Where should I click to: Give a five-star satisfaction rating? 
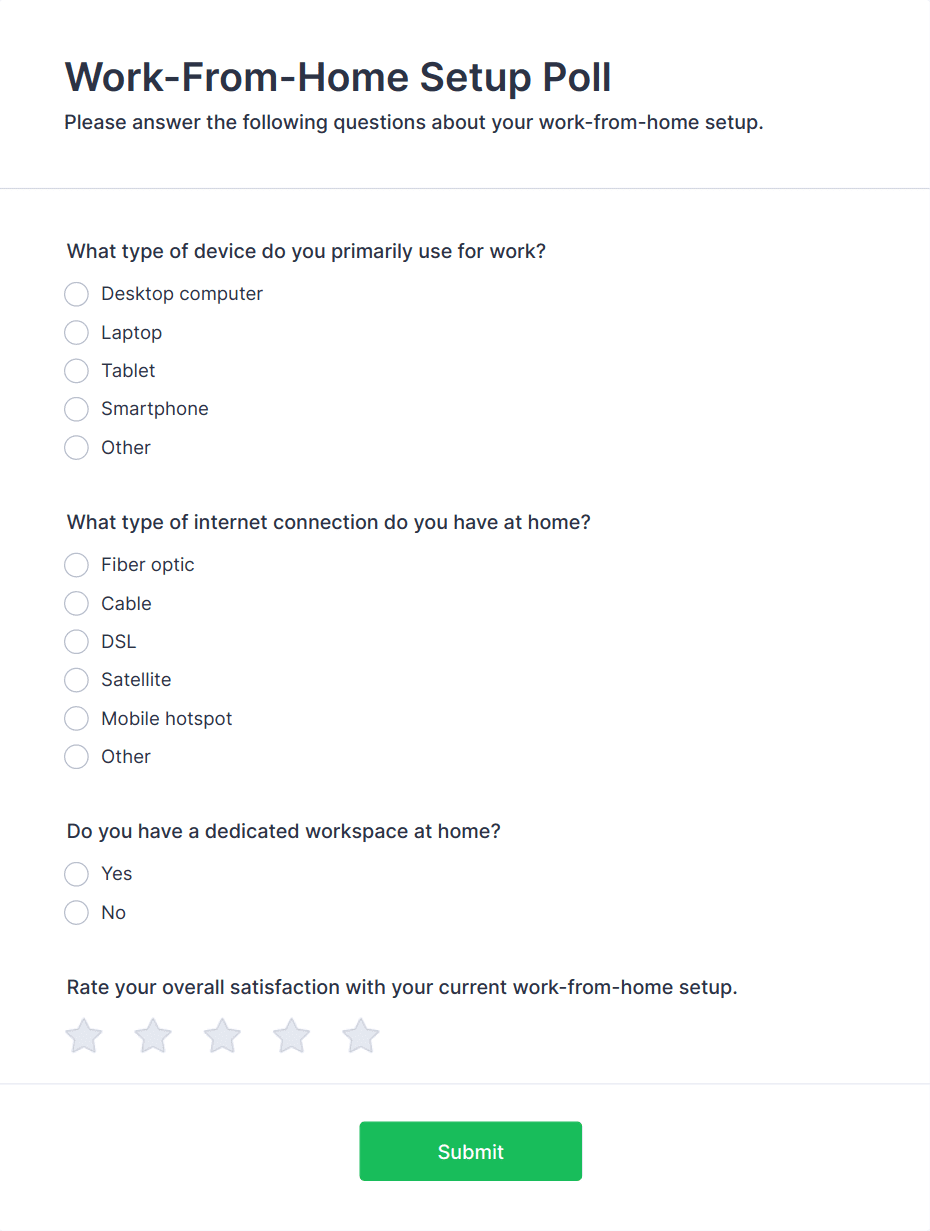361,1036
